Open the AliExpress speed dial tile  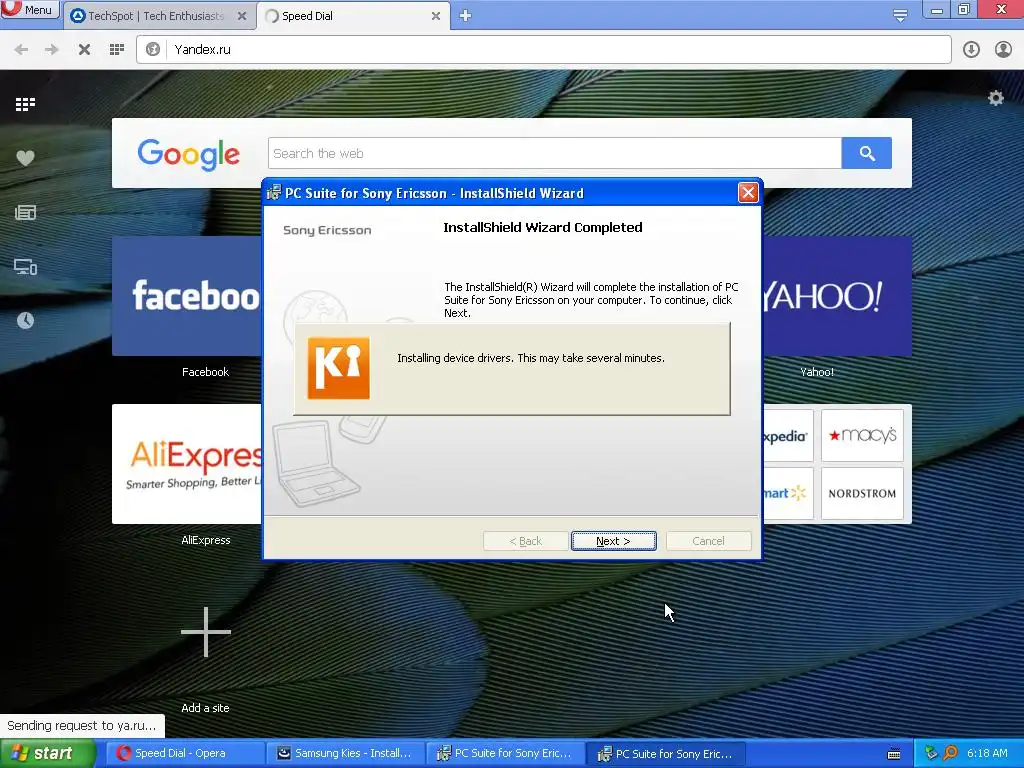coord(187,464)
